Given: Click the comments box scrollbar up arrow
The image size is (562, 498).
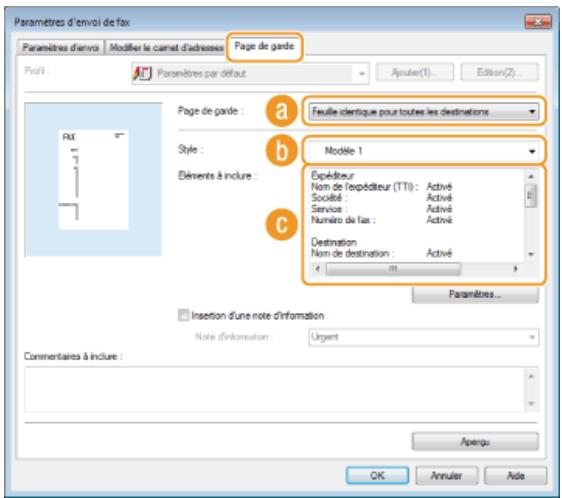Looking at the screenshot, I should (x=531, y=376).
